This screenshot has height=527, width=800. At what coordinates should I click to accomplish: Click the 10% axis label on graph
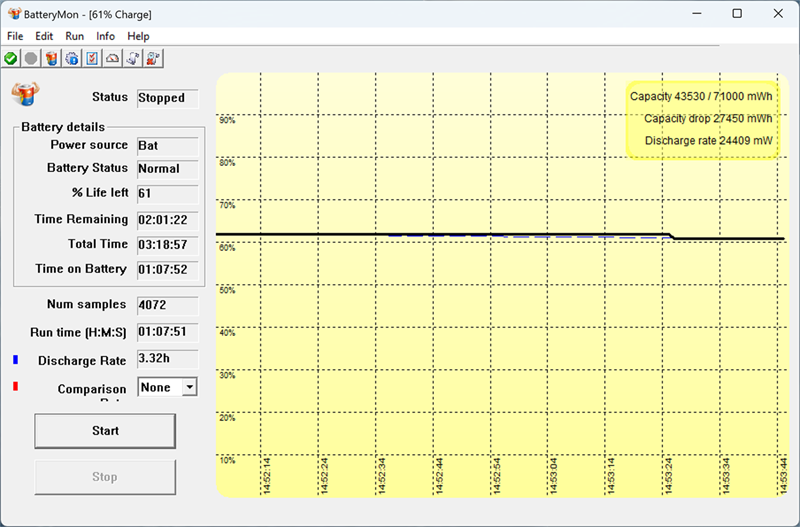coord(227,460)
